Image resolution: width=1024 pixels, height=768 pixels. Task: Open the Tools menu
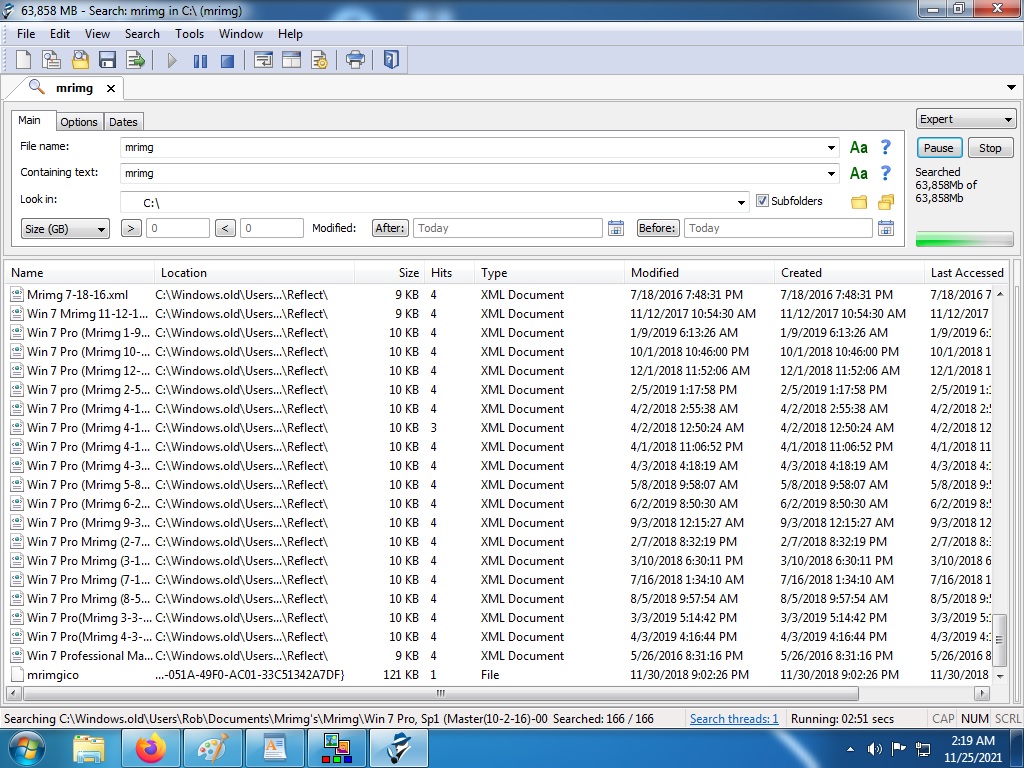(189, 34)
